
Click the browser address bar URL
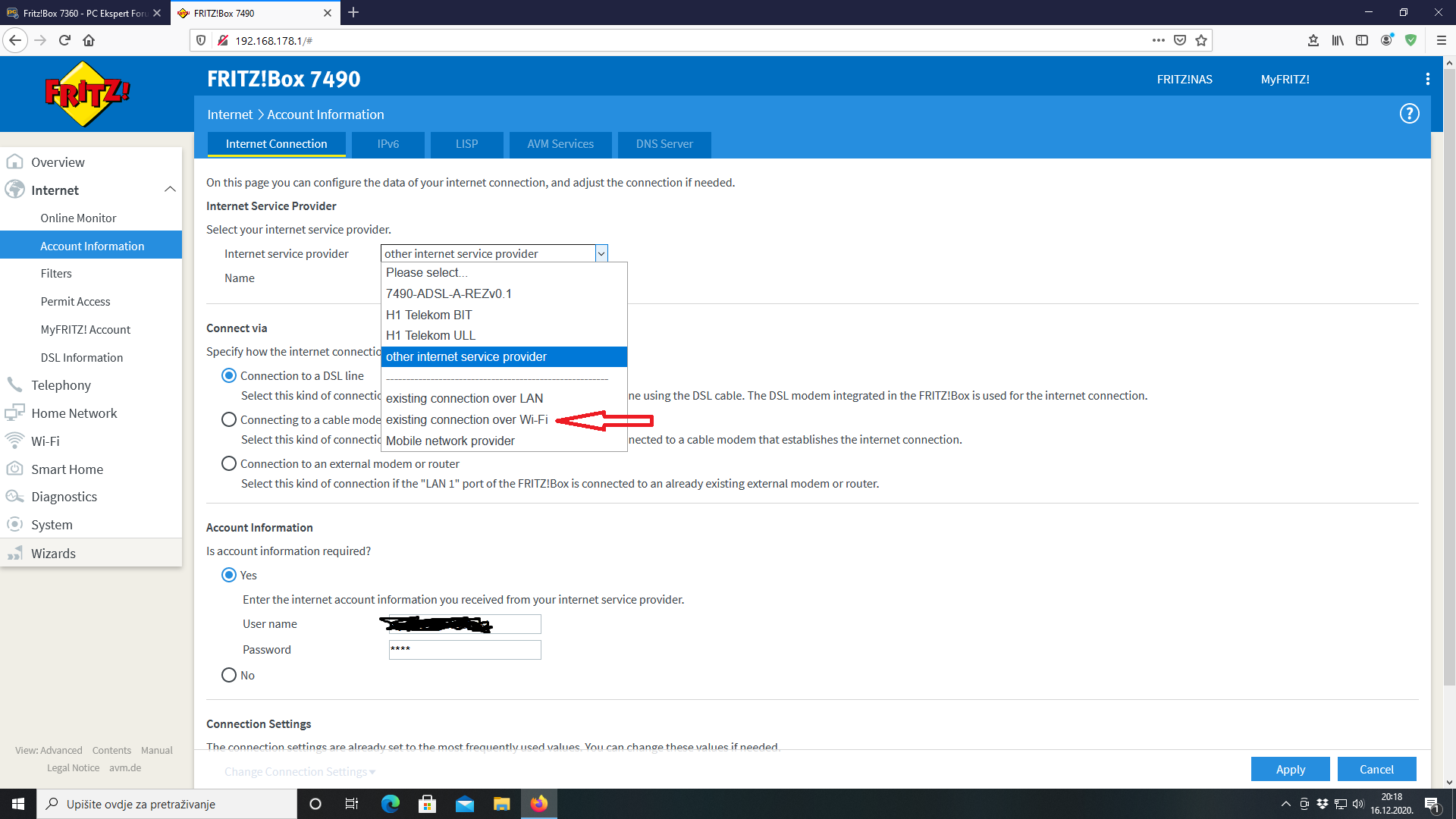point(274,40)
